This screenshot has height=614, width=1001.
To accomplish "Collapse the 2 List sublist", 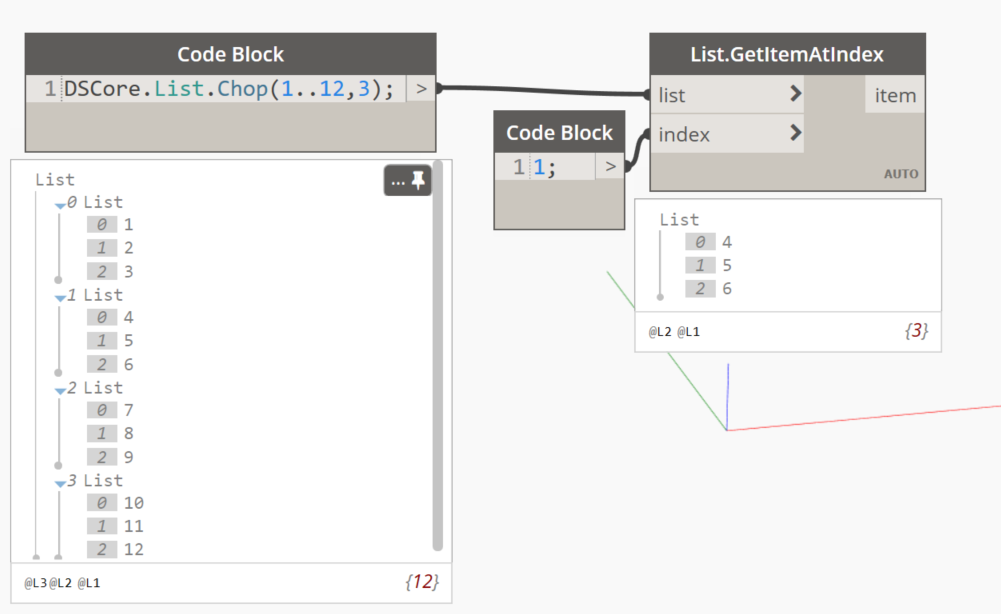I will pyautogui.click(x=60, y=390).
